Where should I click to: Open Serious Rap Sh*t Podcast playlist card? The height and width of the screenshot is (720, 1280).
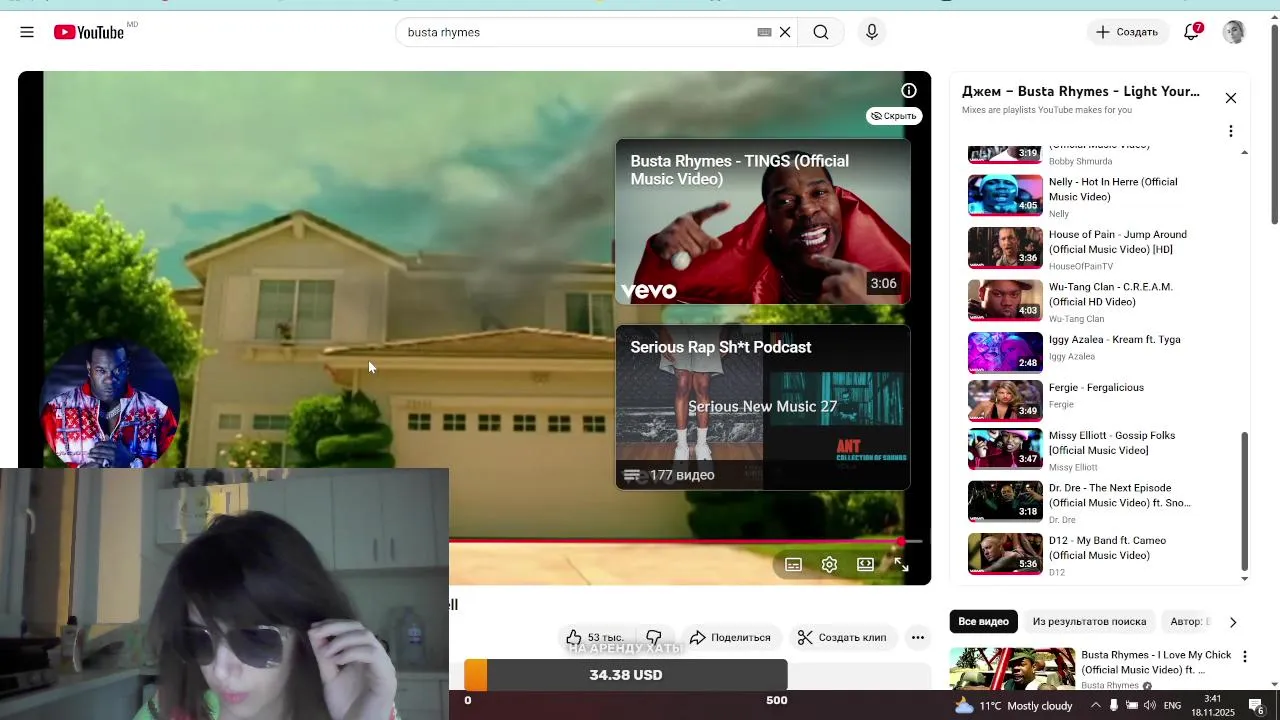click(x=763, y=407)
